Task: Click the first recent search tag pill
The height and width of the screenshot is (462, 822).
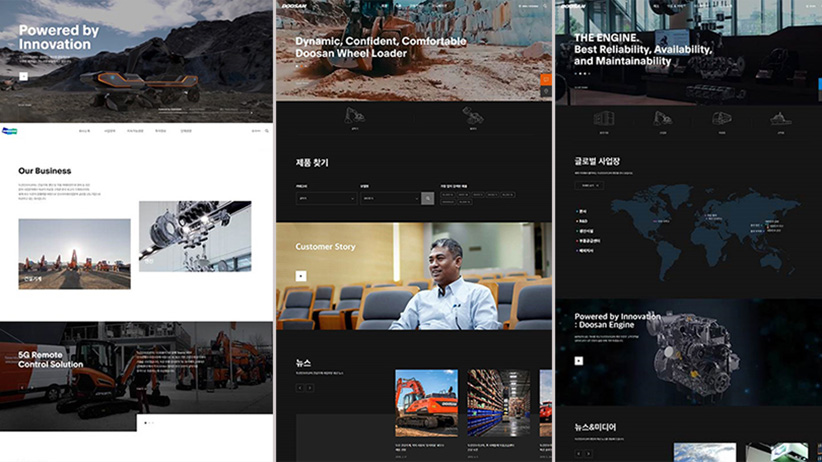Action: [x=448, y=195]
